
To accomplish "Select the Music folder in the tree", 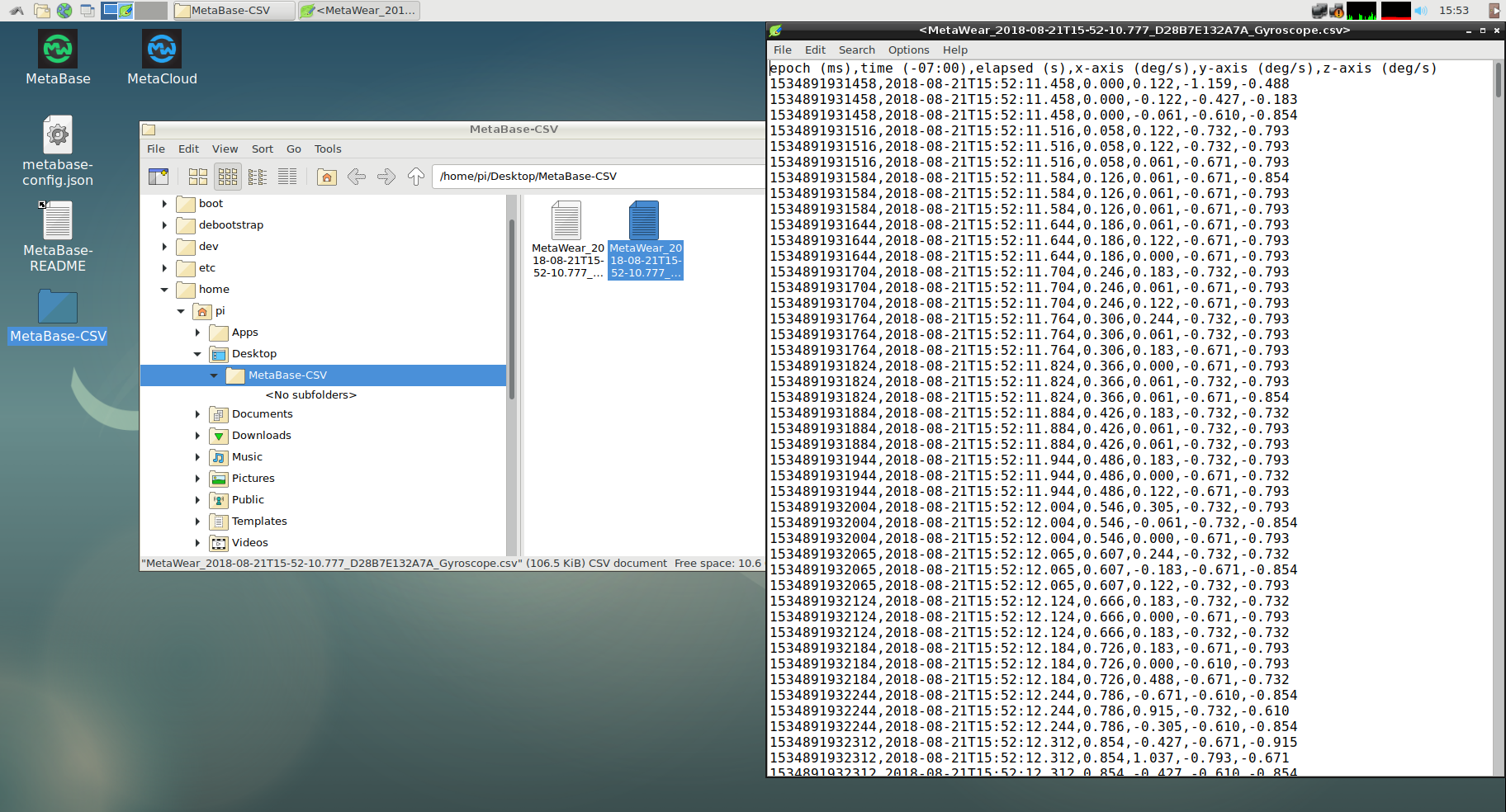I will (x=247, y=457).
